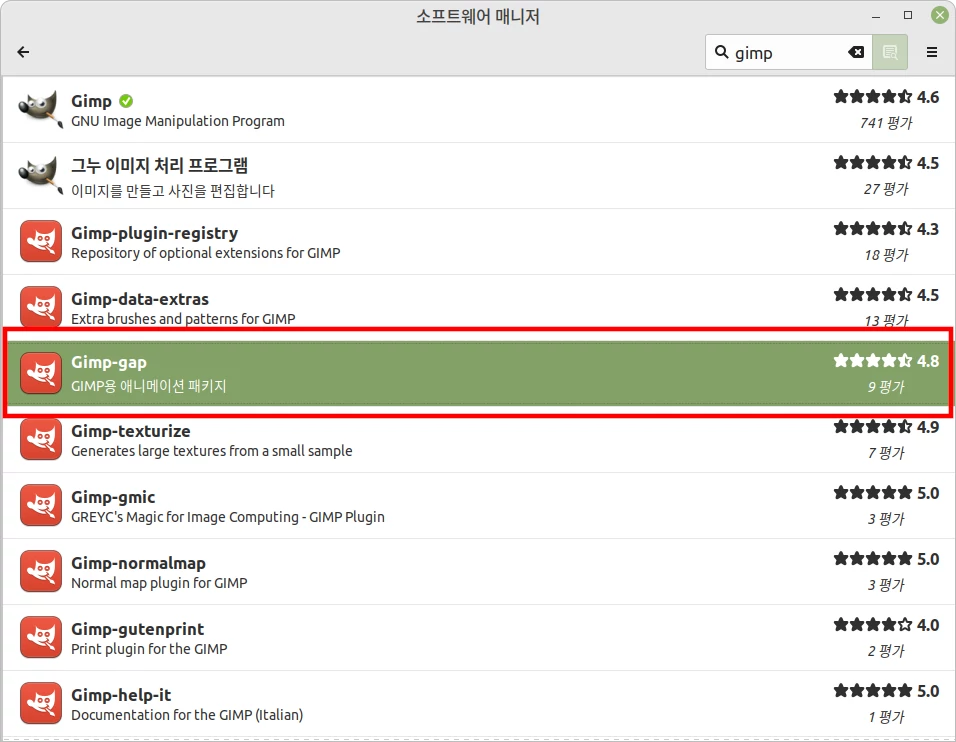Click the 4.8 star rating for Gimp-gap
This screenshot has width=956, height=742.
886,361
